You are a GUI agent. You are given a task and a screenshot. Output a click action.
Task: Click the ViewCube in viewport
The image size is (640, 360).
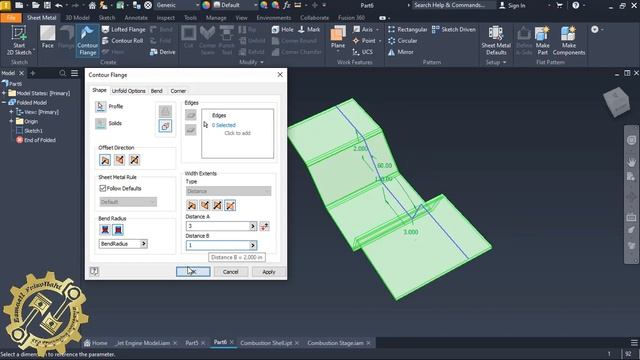(x=617, y=102)
